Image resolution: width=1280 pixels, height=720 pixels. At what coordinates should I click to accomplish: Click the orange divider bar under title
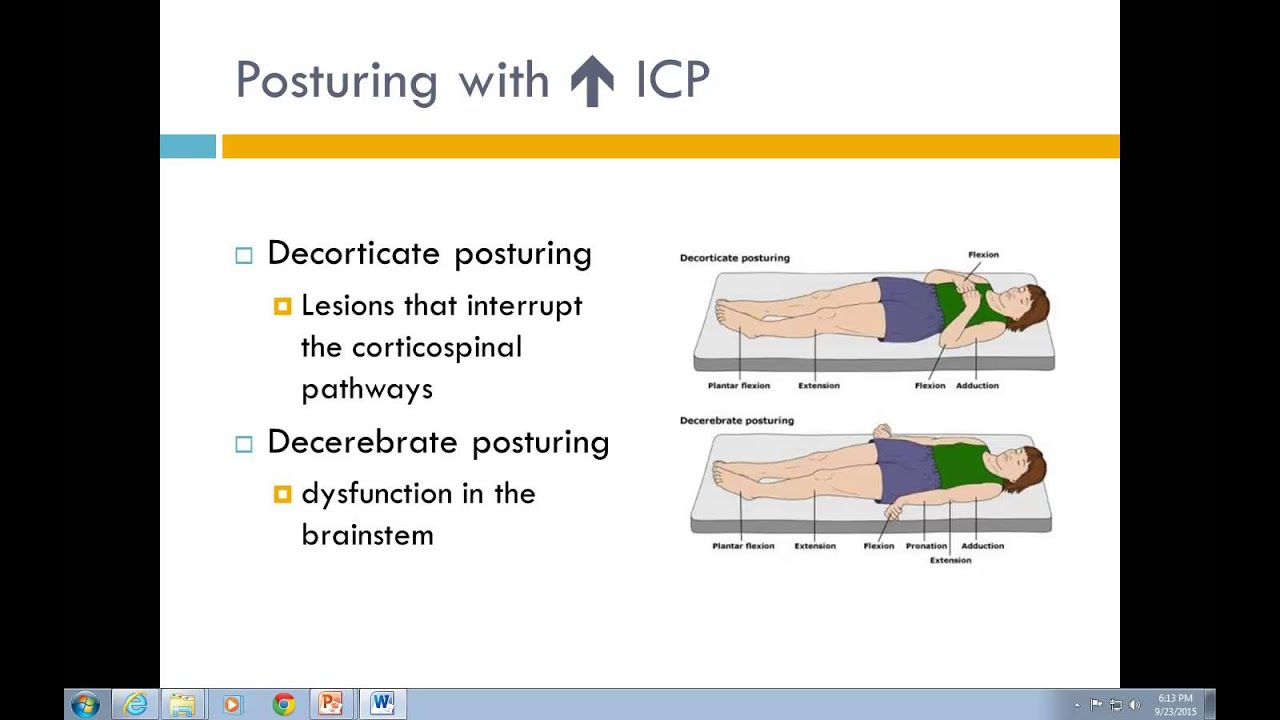point(670,147)
